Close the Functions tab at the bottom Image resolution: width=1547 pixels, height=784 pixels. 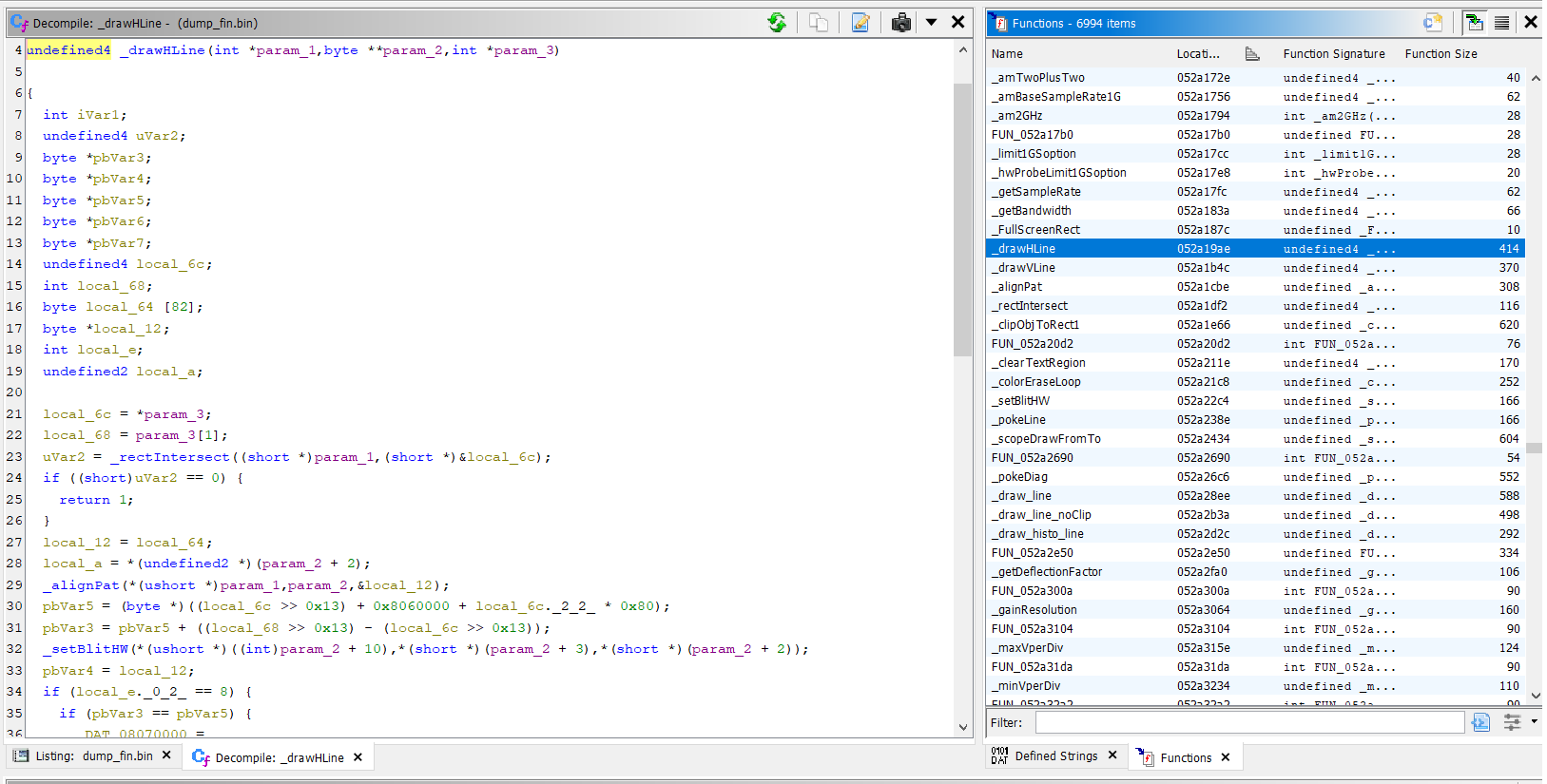tap(1226, 757)
